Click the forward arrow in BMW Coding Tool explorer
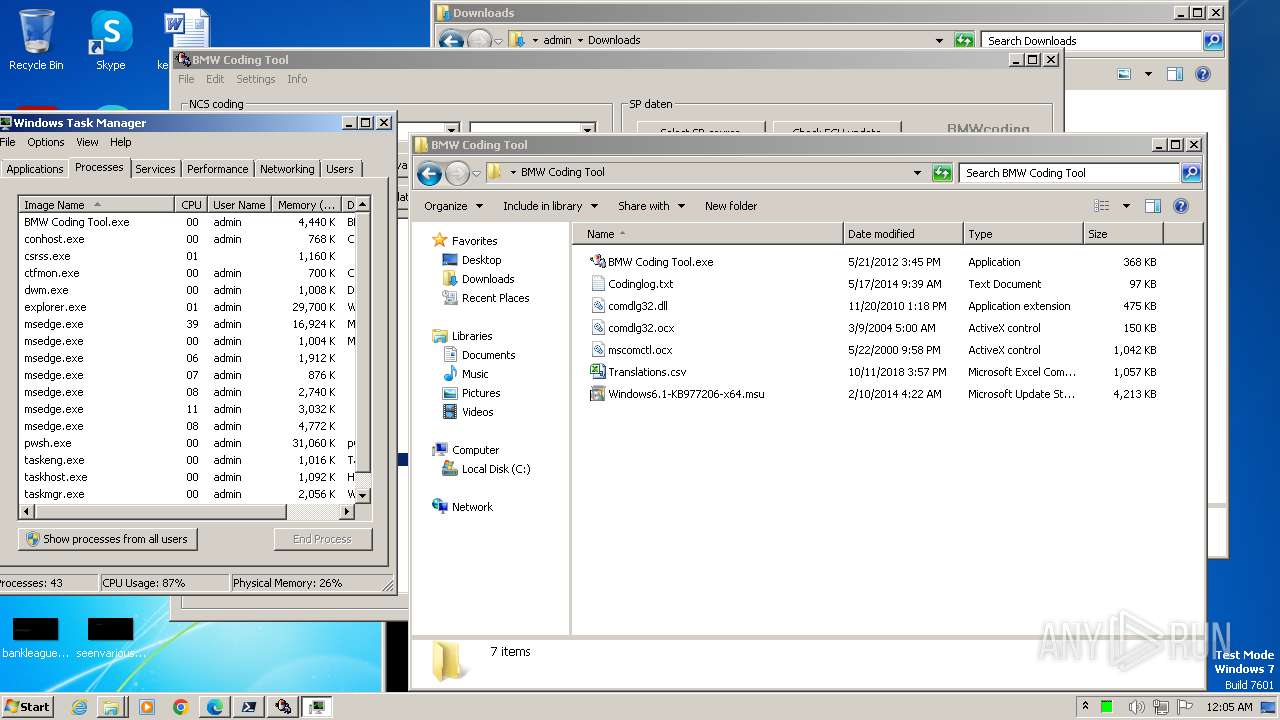Screen dimensions: 1280x720 click(457, 173)
